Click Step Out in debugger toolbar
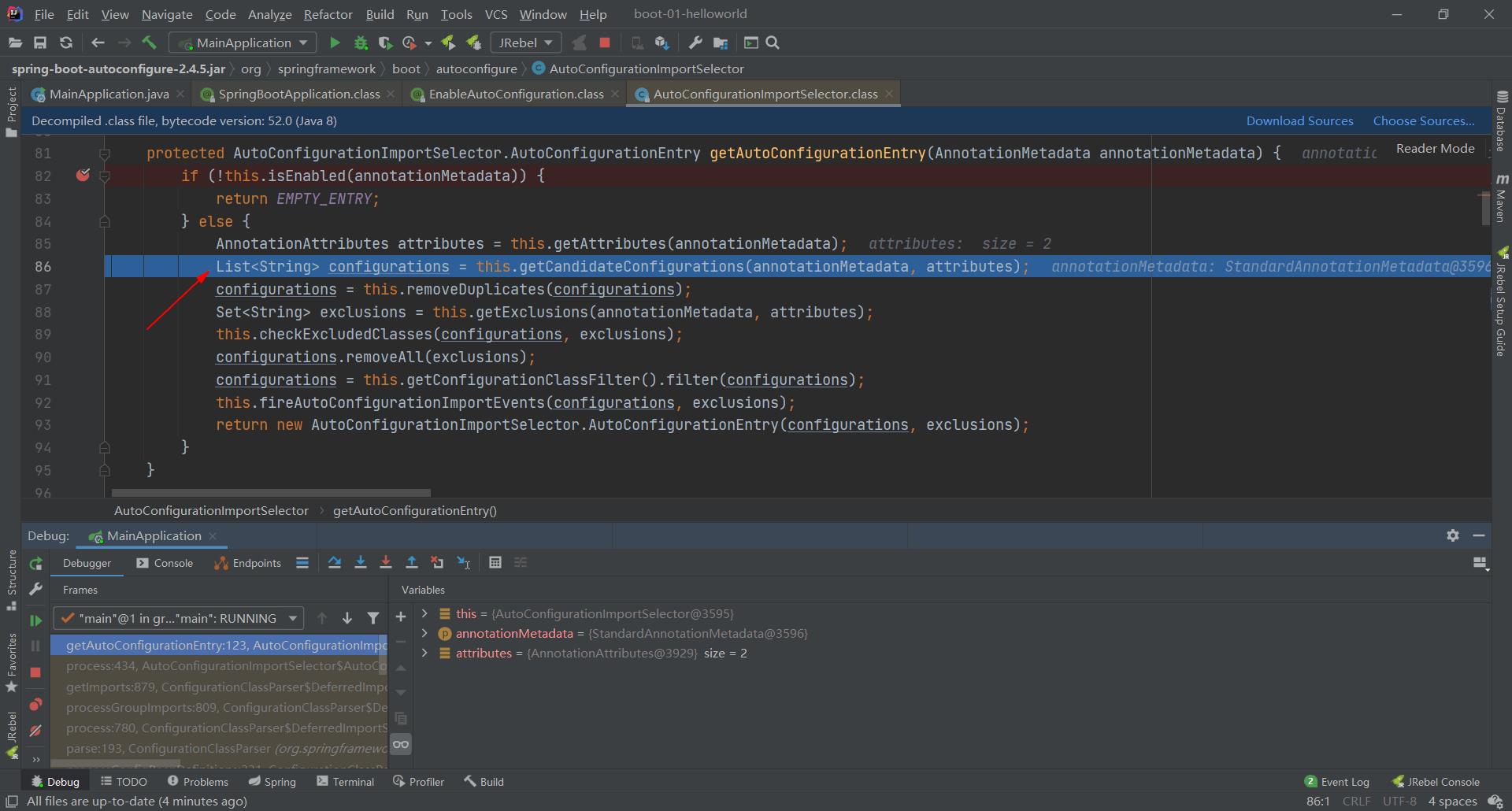The width and height of the screenshot is (1512, 811). pyautogui.click(x=411, y=562)
